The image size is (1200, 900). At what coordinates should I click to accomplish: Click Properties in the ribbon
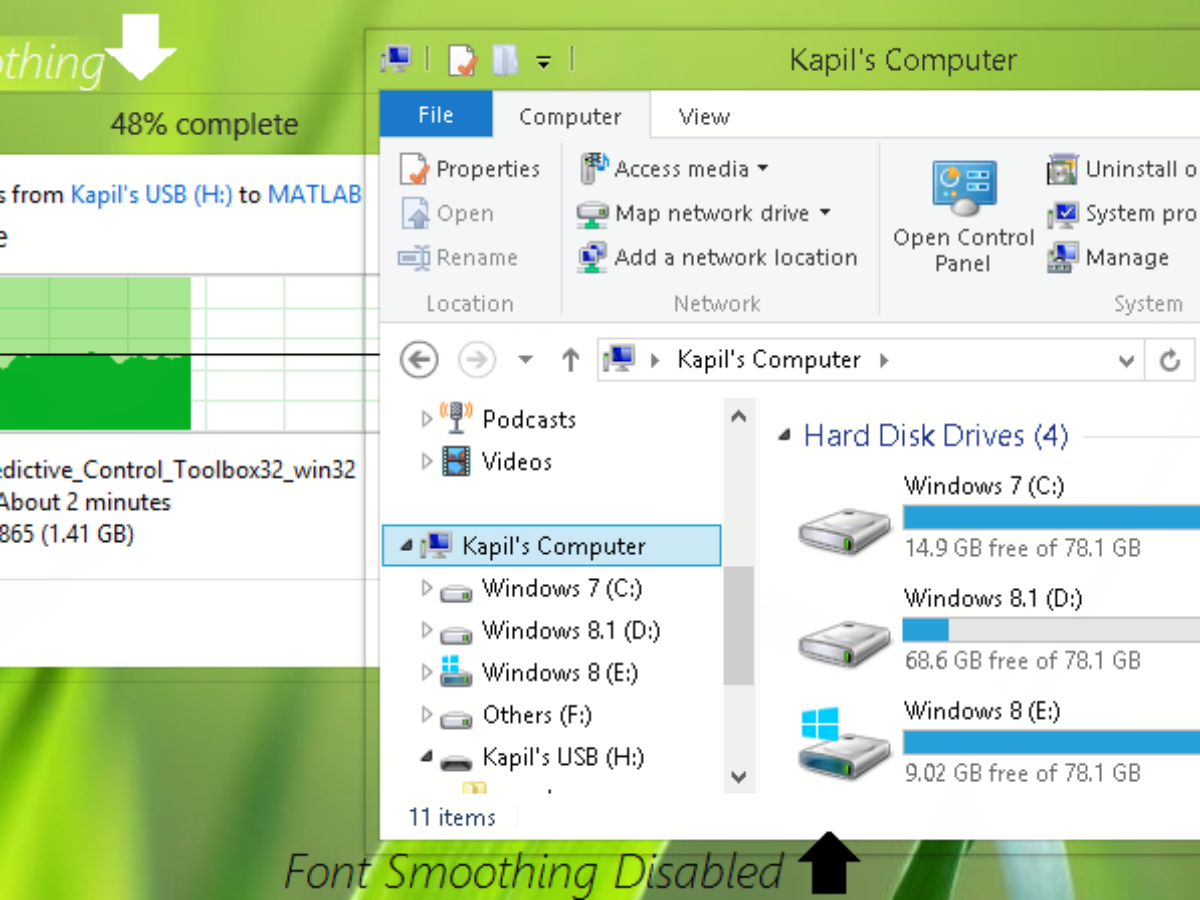pos(470,169)
